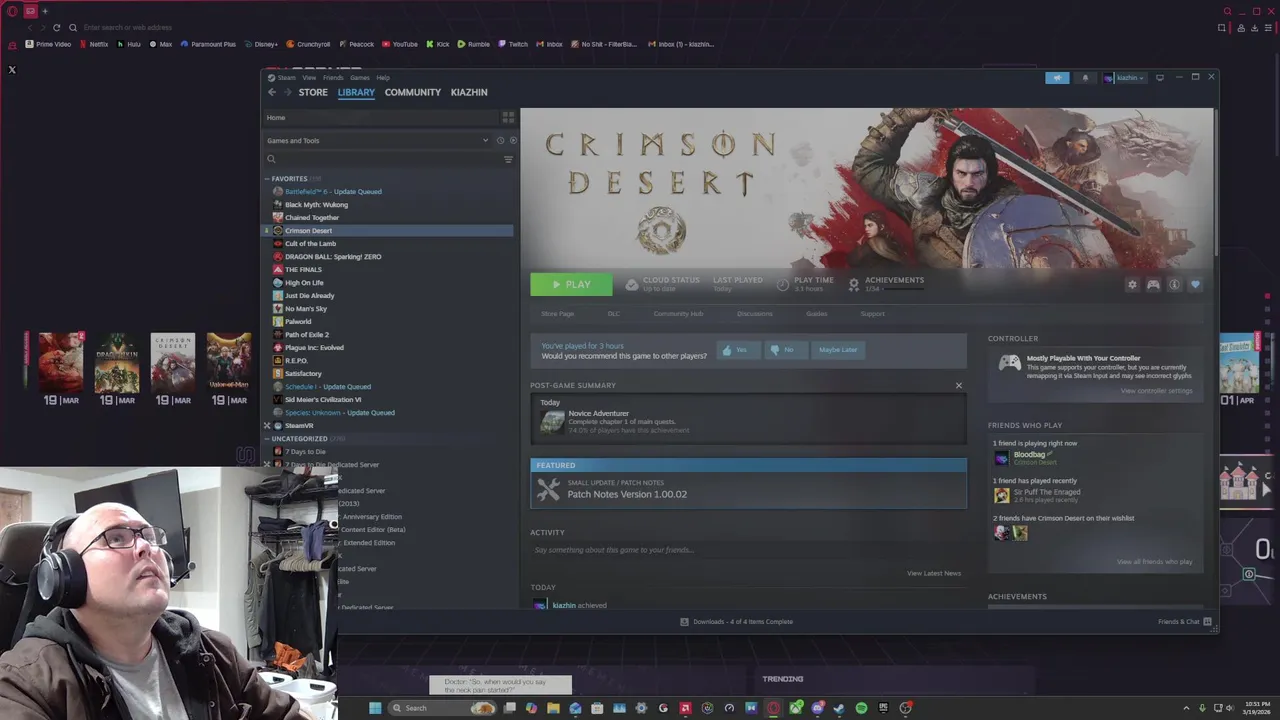Open controller layout icon for Crimson Desert

[x=1153, y=284]
